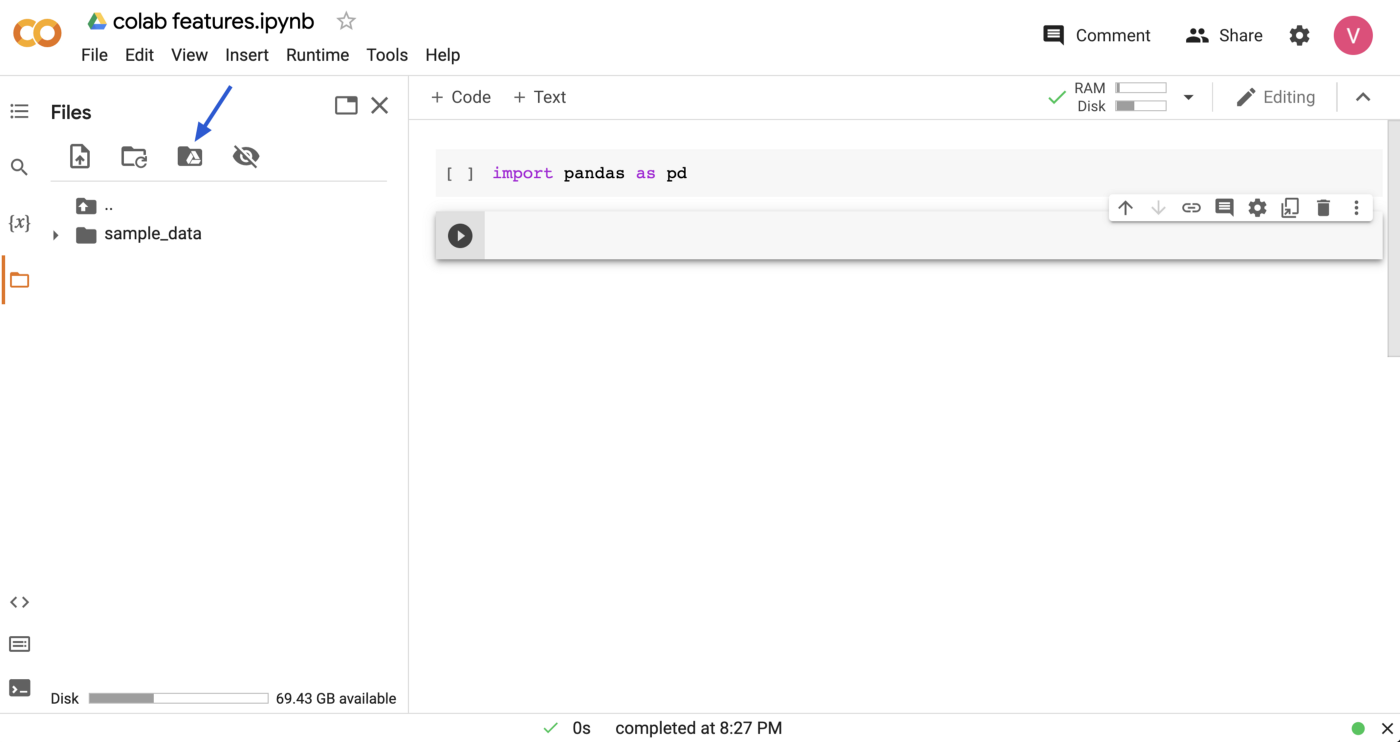Click the sidebar Disk usage bar

[178, 699]
